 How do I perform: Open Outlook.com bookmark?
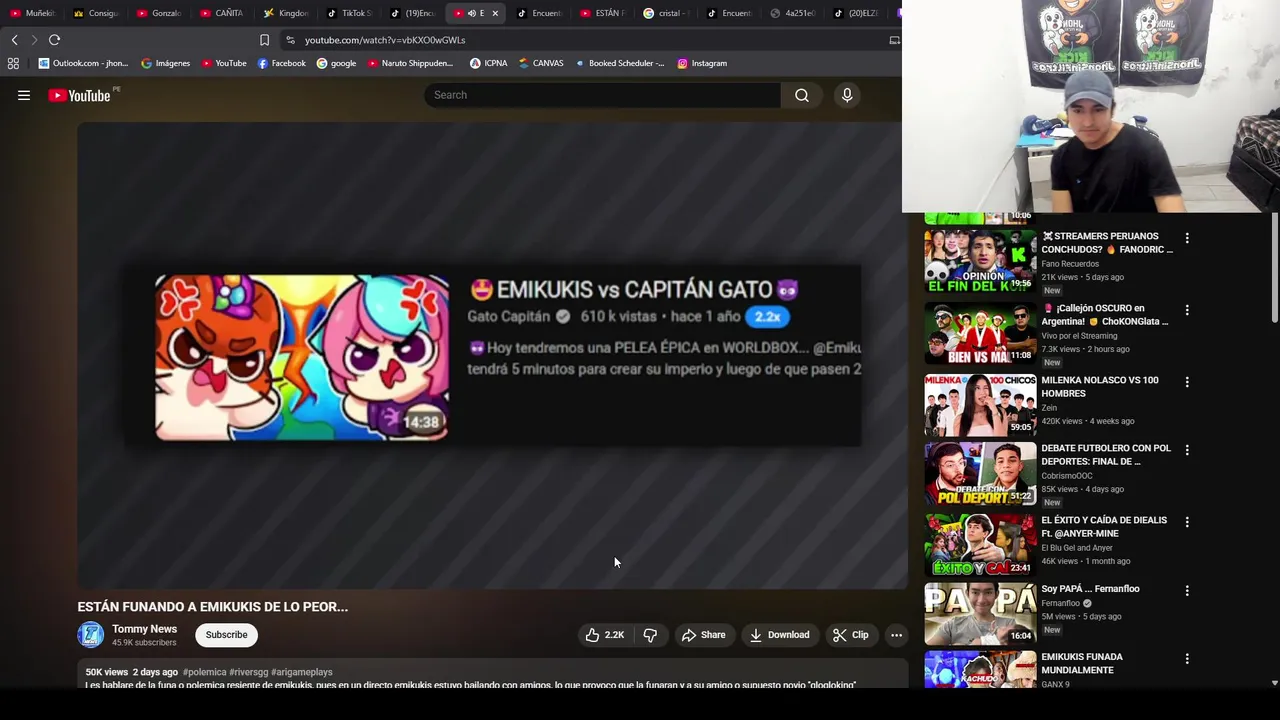[x=82, y=63]
